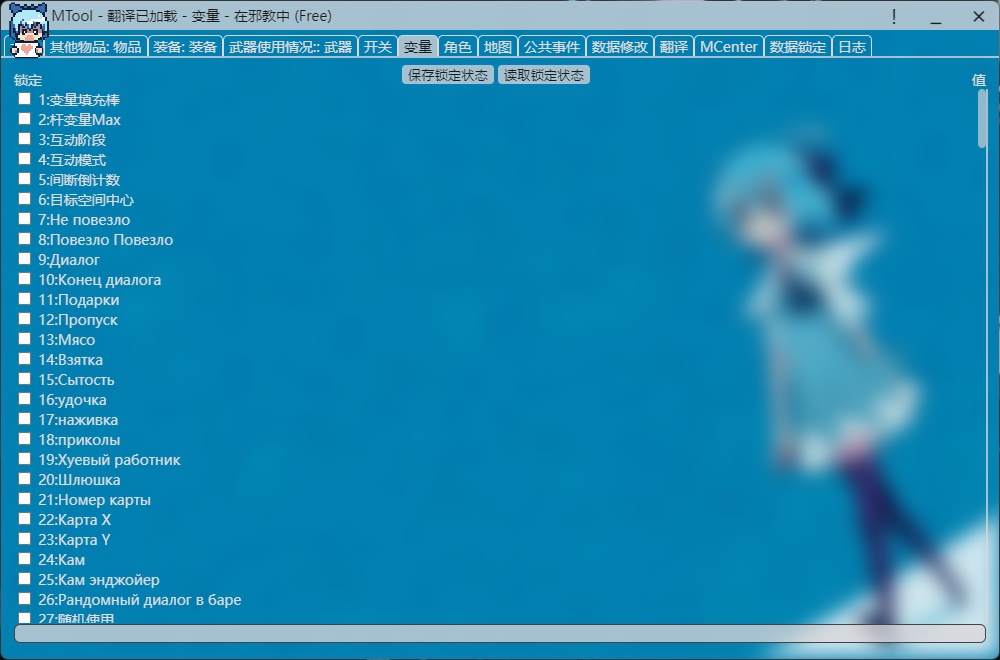
Task: Click the horizontal scrollbar at the bottom
Action: click(x=500, y=631)
